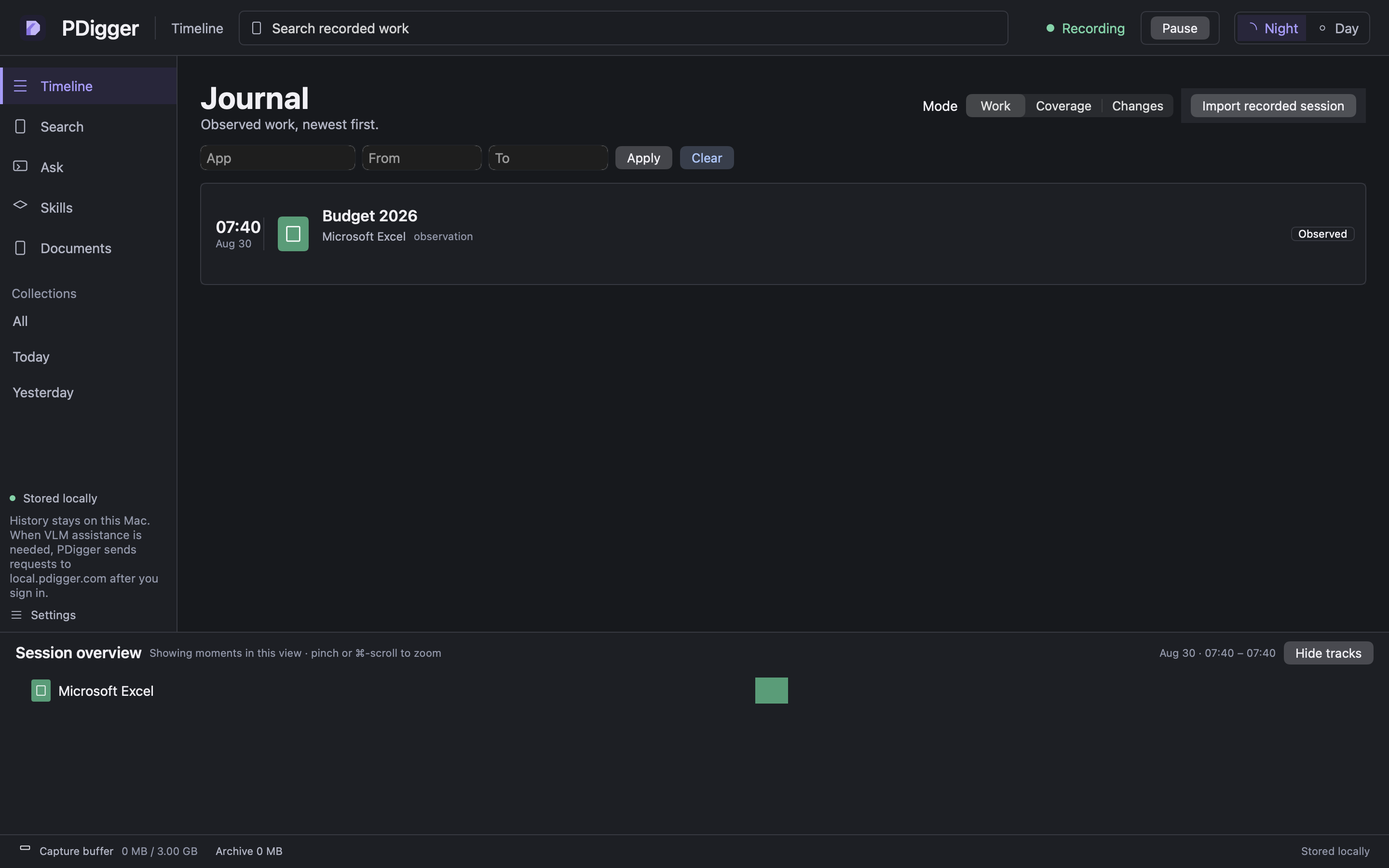Open Documents in the sidebar

pos(88,248)
